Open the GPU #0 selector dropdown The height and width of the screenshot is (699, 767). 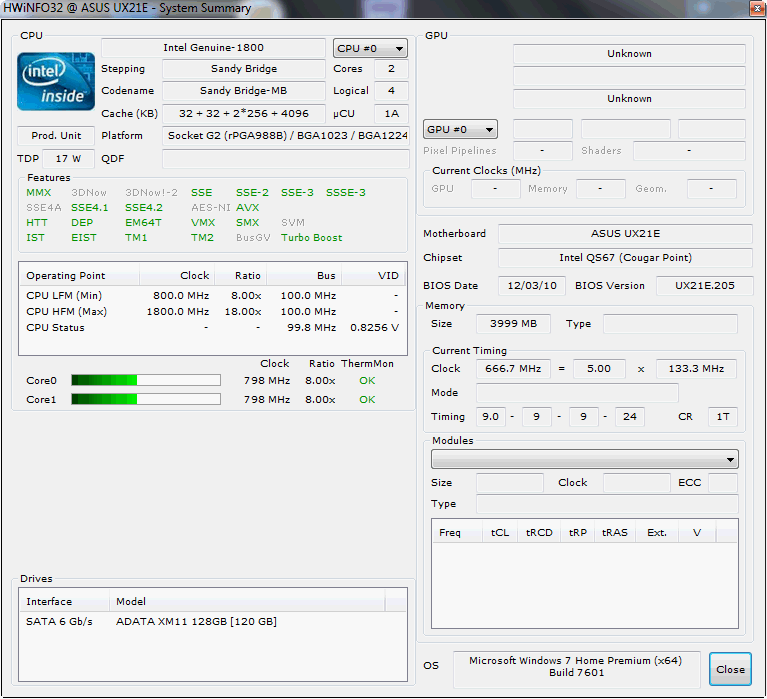click(460, 130)
